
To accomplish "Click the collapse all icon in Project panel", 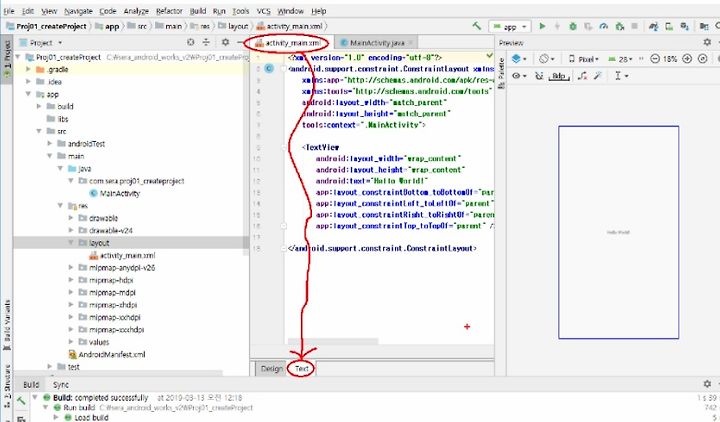I will [x=206, y=42].
